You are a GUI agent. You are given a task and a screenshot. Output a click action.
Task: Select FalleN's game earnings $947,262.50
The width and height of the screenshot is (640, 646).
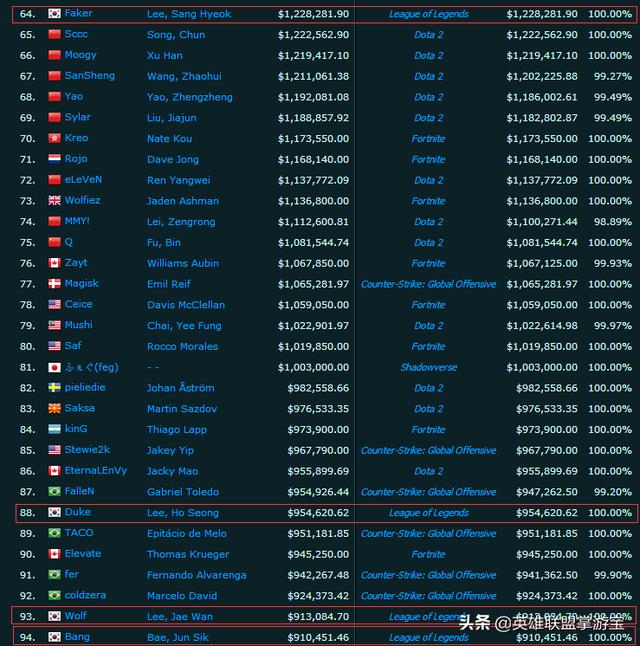547,492
